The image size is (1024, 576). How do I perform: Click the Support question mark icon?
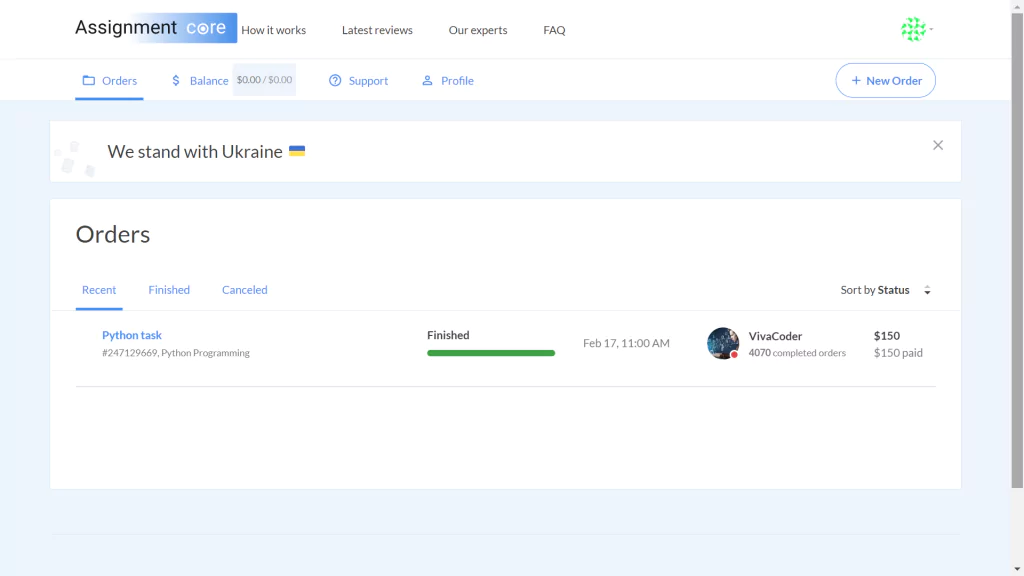(335, 80)
